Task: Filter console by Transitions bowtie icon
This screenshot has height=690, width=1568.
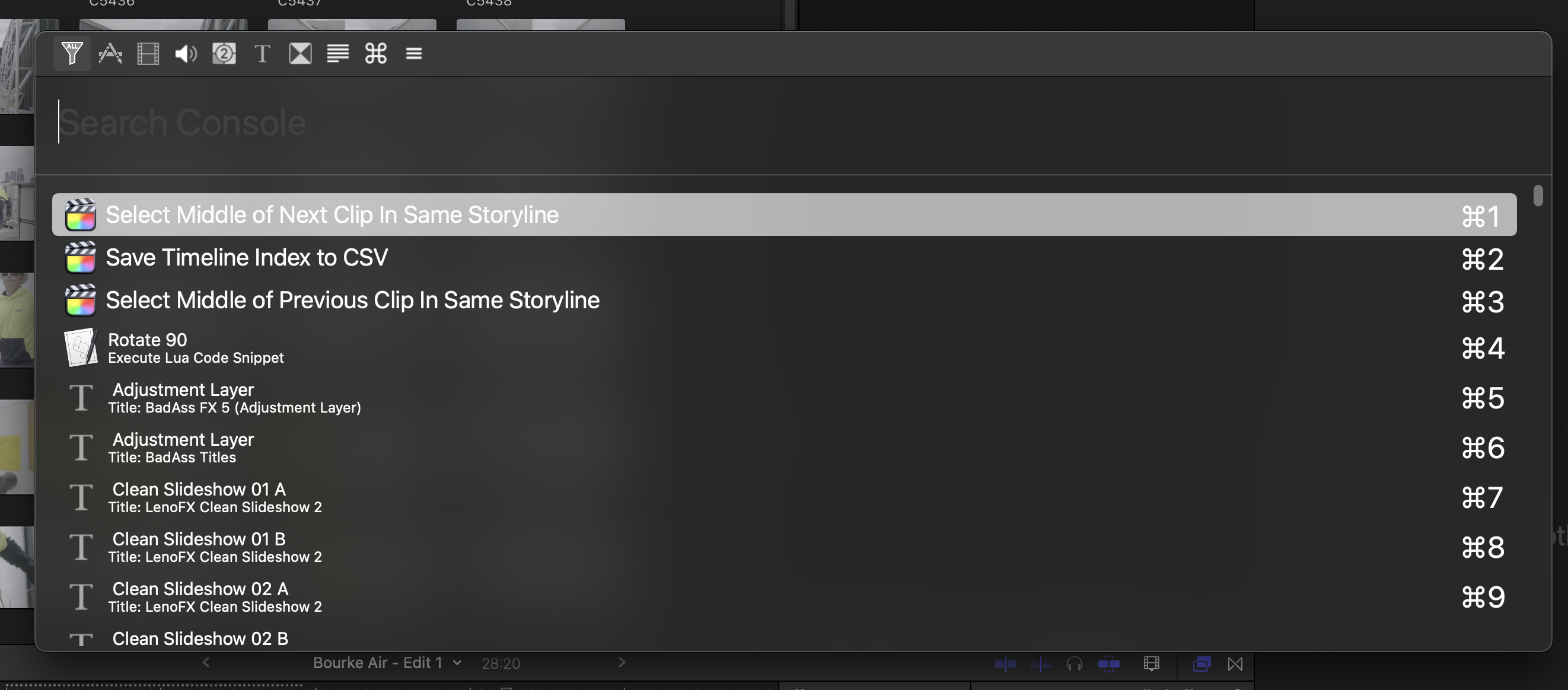Action: (x=300, y=53)
